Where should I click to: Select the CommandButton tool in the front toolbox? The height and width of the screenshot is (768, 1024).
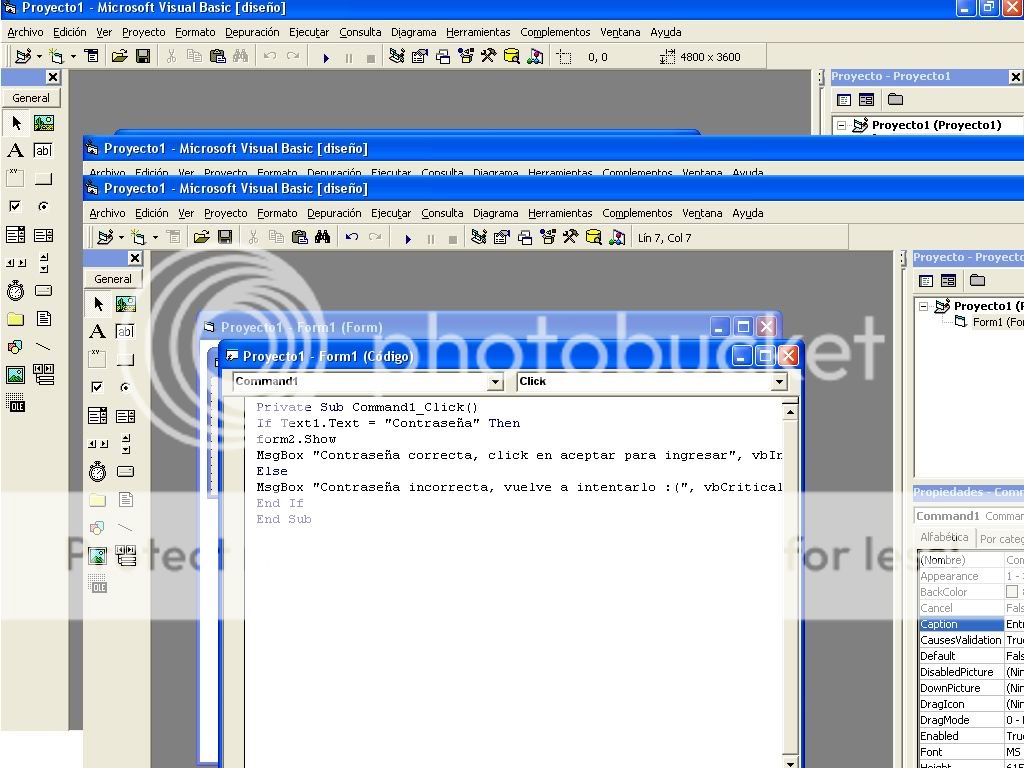tap(125, 360)
